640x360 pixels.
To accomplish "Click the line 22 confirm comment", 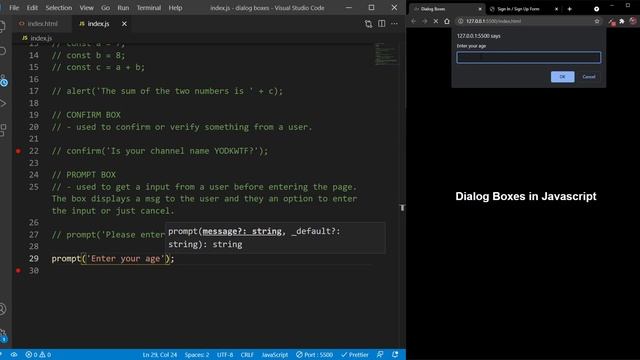I will [x=160, y=151].
